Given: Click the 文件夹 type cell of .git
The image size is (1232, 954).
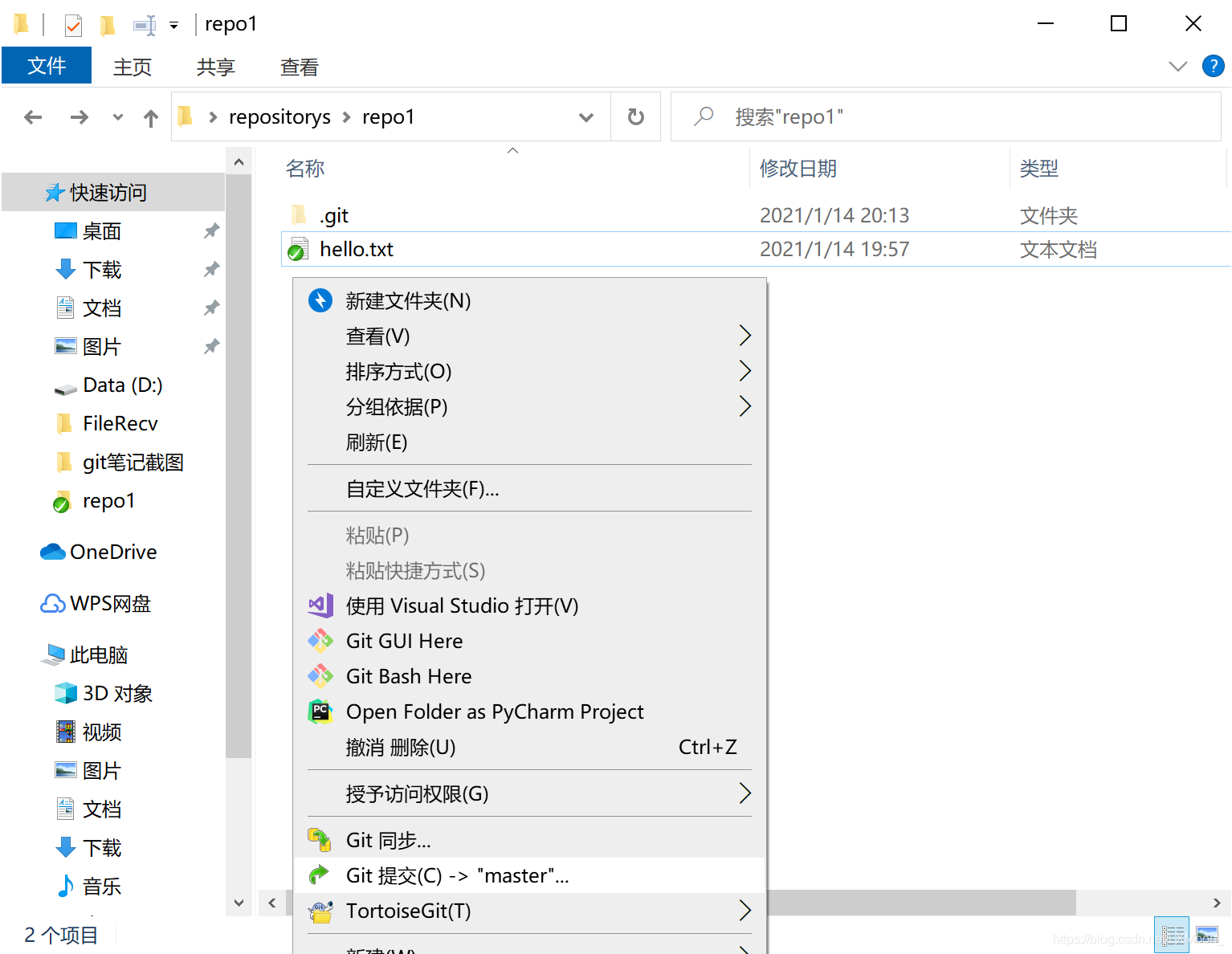Looking at the screenshot, I should click(1049, 215).
